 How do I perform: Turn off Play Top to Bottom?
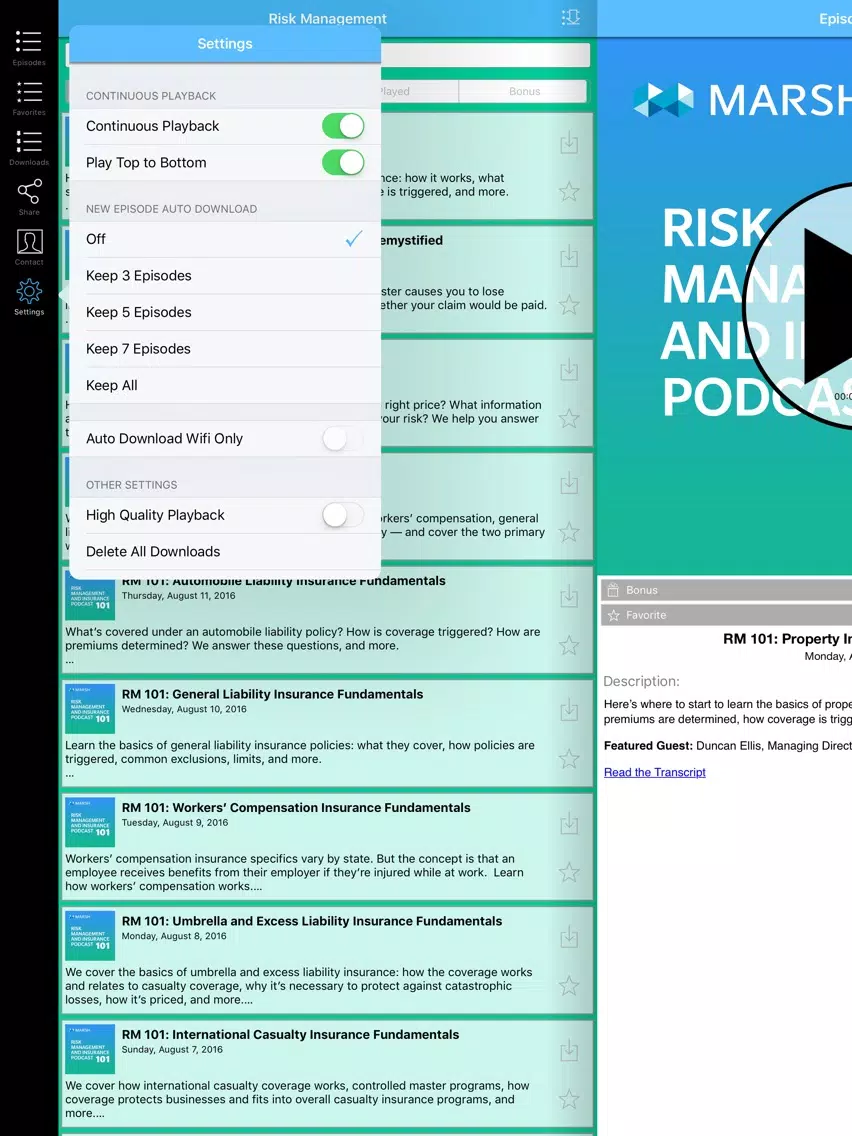tap(343, 162)
